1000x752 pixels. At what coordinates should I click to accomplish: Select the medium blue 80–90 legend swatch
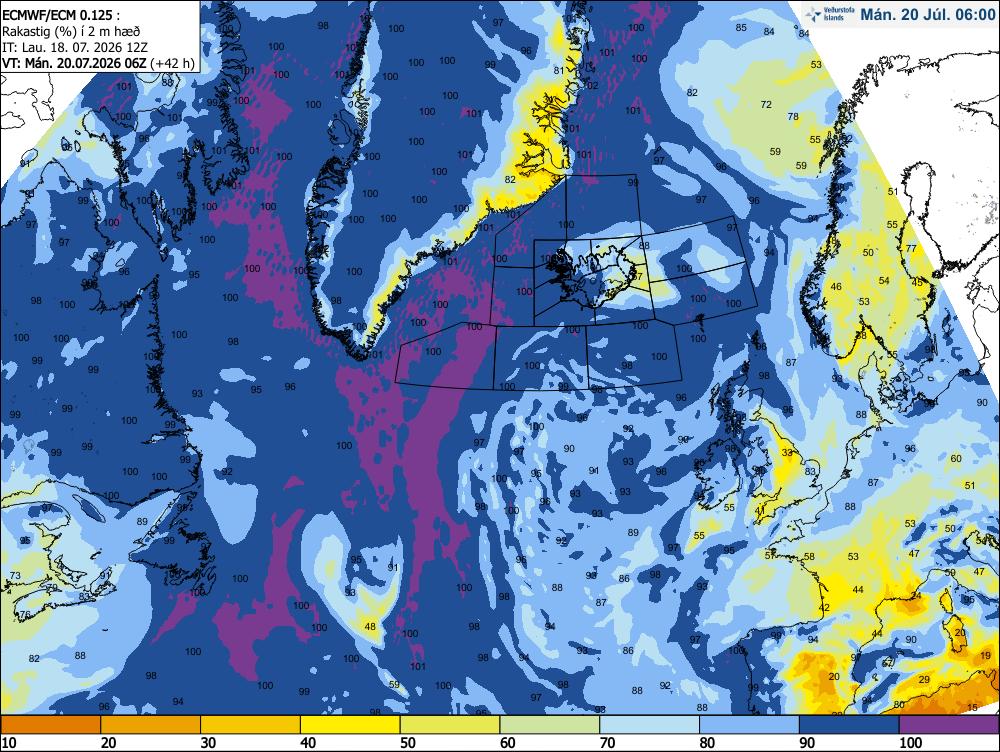pos(749,725)
